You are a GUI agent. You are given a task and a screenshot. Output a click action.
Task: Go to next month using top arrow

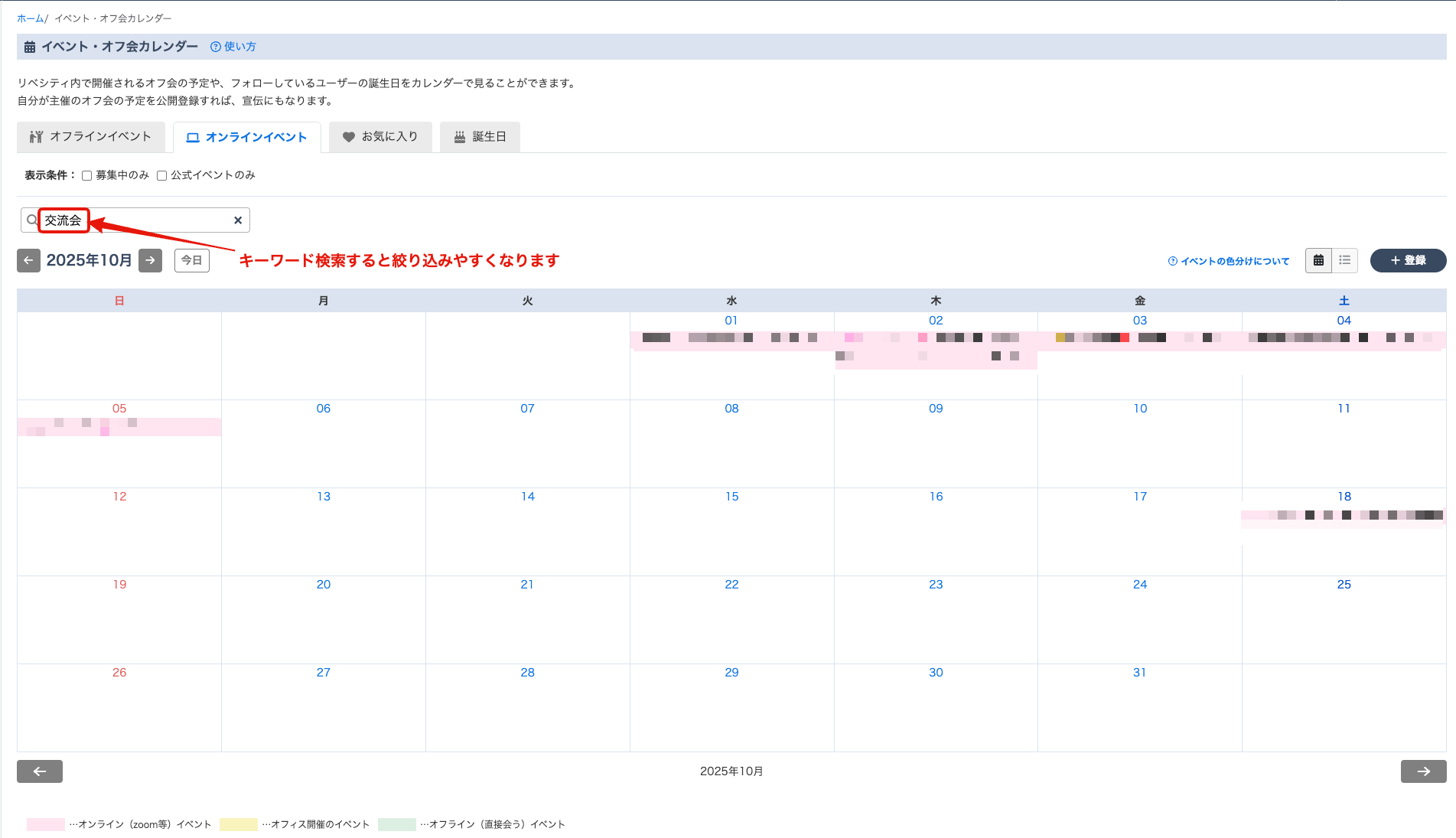150,260
